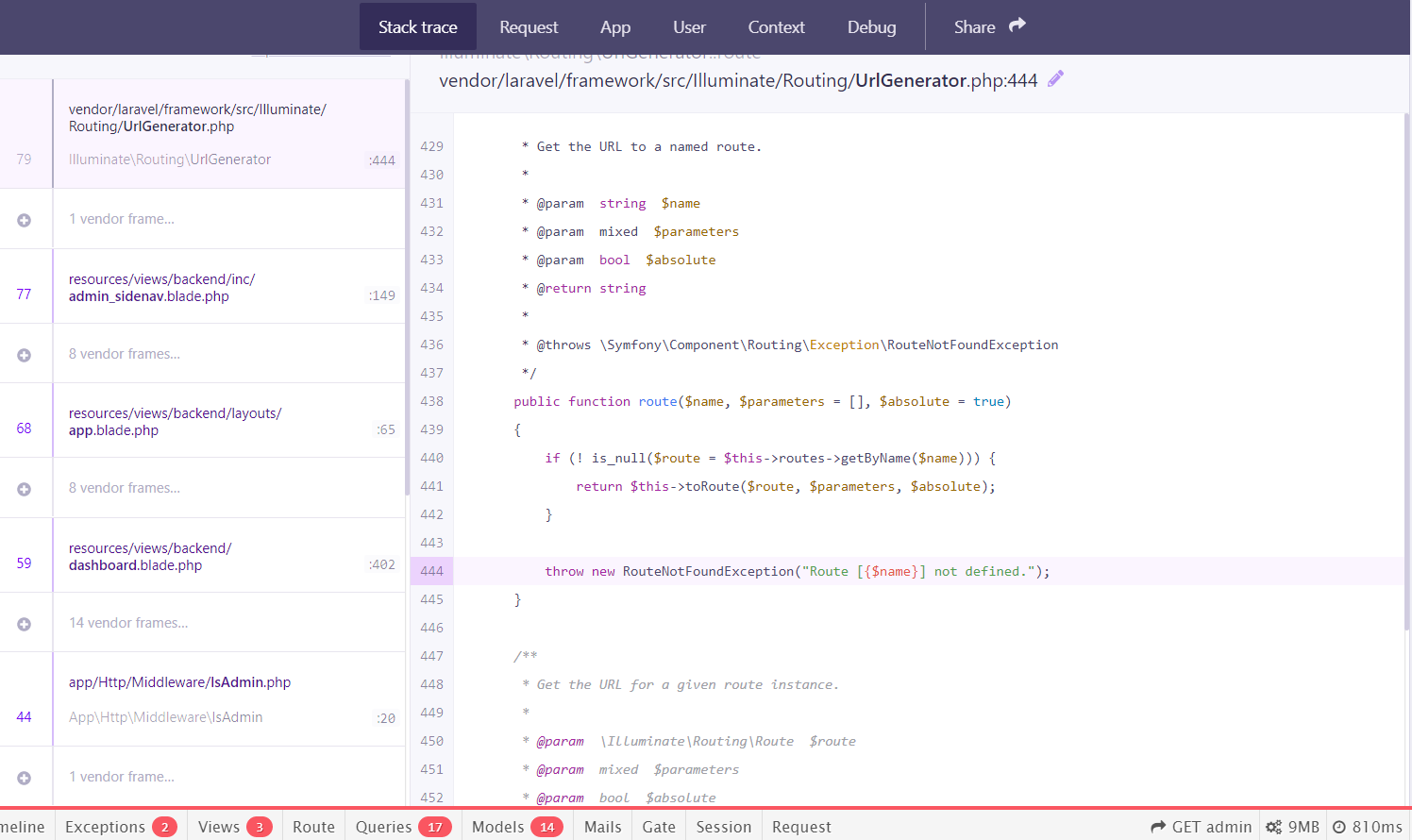Click the code viewer vertical scrollbar
This screenshot has height=840, width=1412.
(1407, 373)
